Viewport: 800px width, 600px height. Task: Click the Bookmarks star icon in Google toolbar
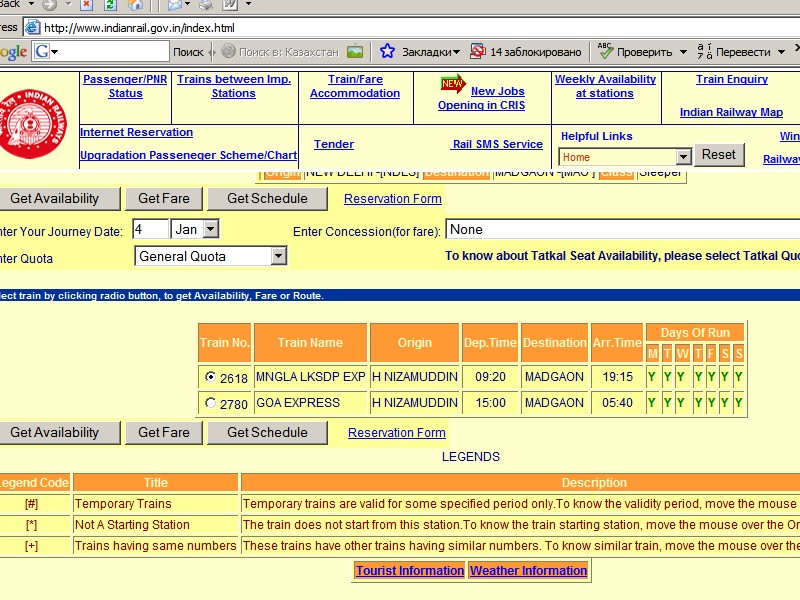pyautogui.click(x=387, y=51)
